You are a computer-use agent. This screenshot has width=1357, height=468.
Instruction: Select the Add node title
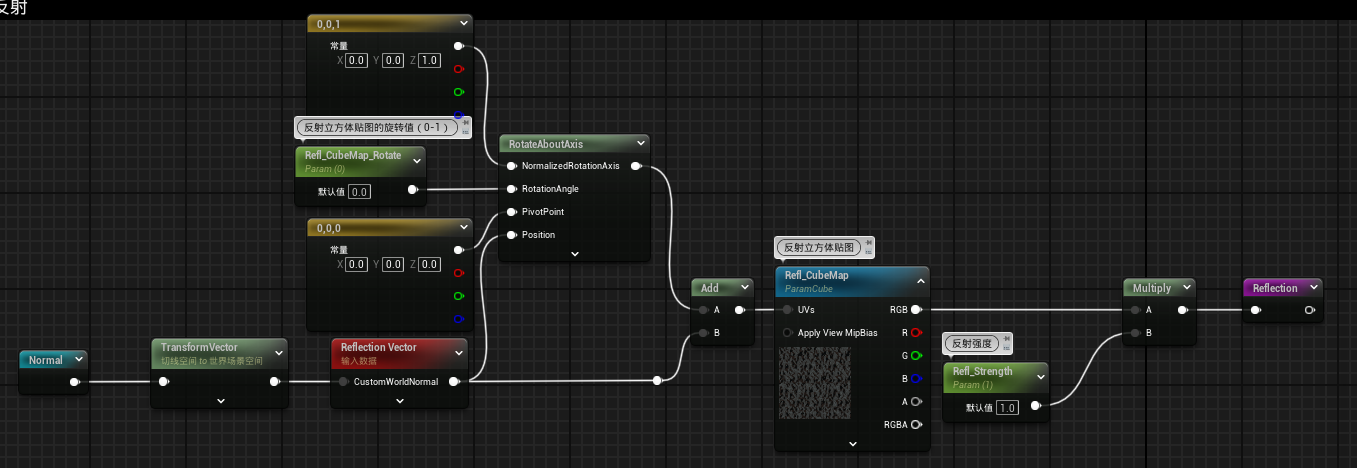tap(710, 288)
